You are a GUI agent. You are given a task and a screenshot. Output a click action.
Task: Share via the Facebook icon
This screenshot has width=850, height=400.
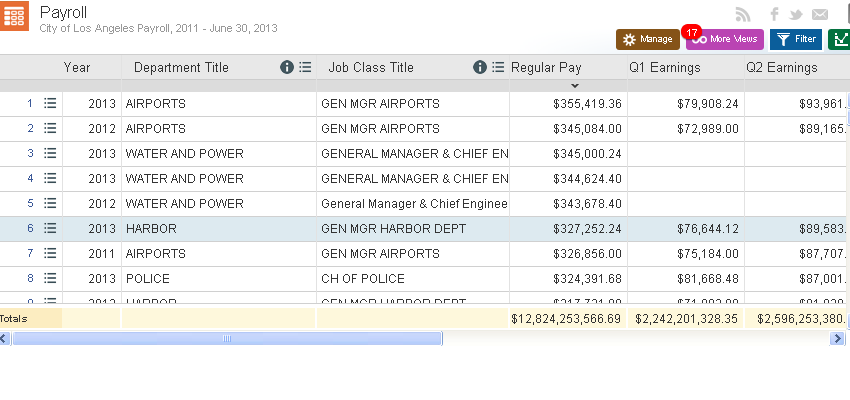pos(774,15)
